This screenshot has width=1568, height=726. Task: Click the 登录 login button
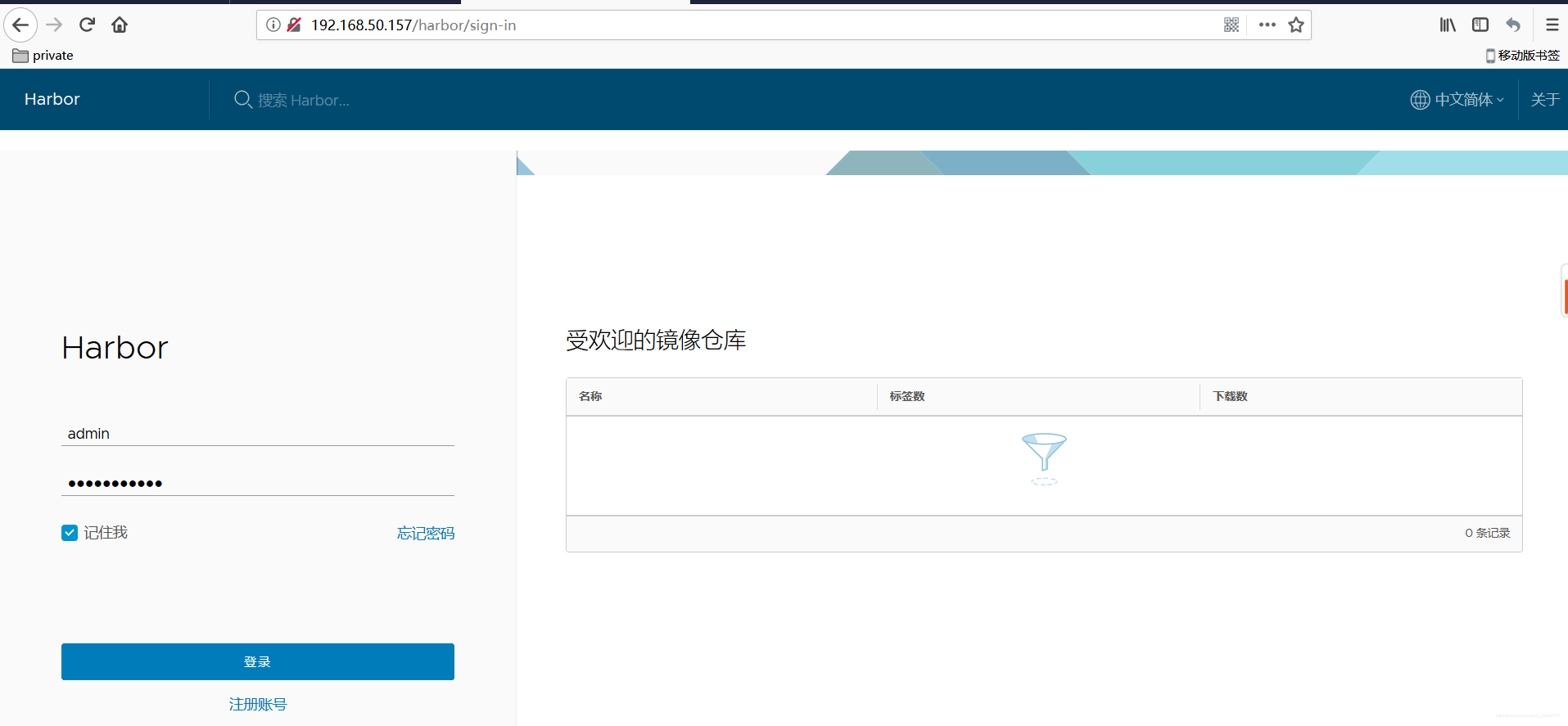258,661
